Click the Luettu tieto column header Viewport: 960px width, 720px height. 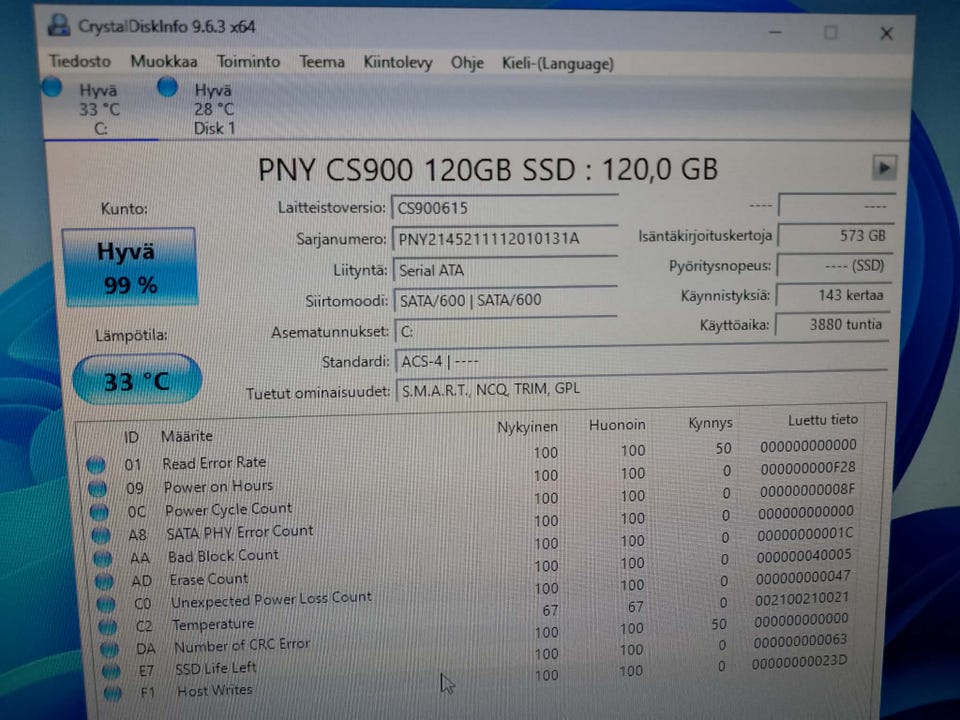(x=823, y=420)
